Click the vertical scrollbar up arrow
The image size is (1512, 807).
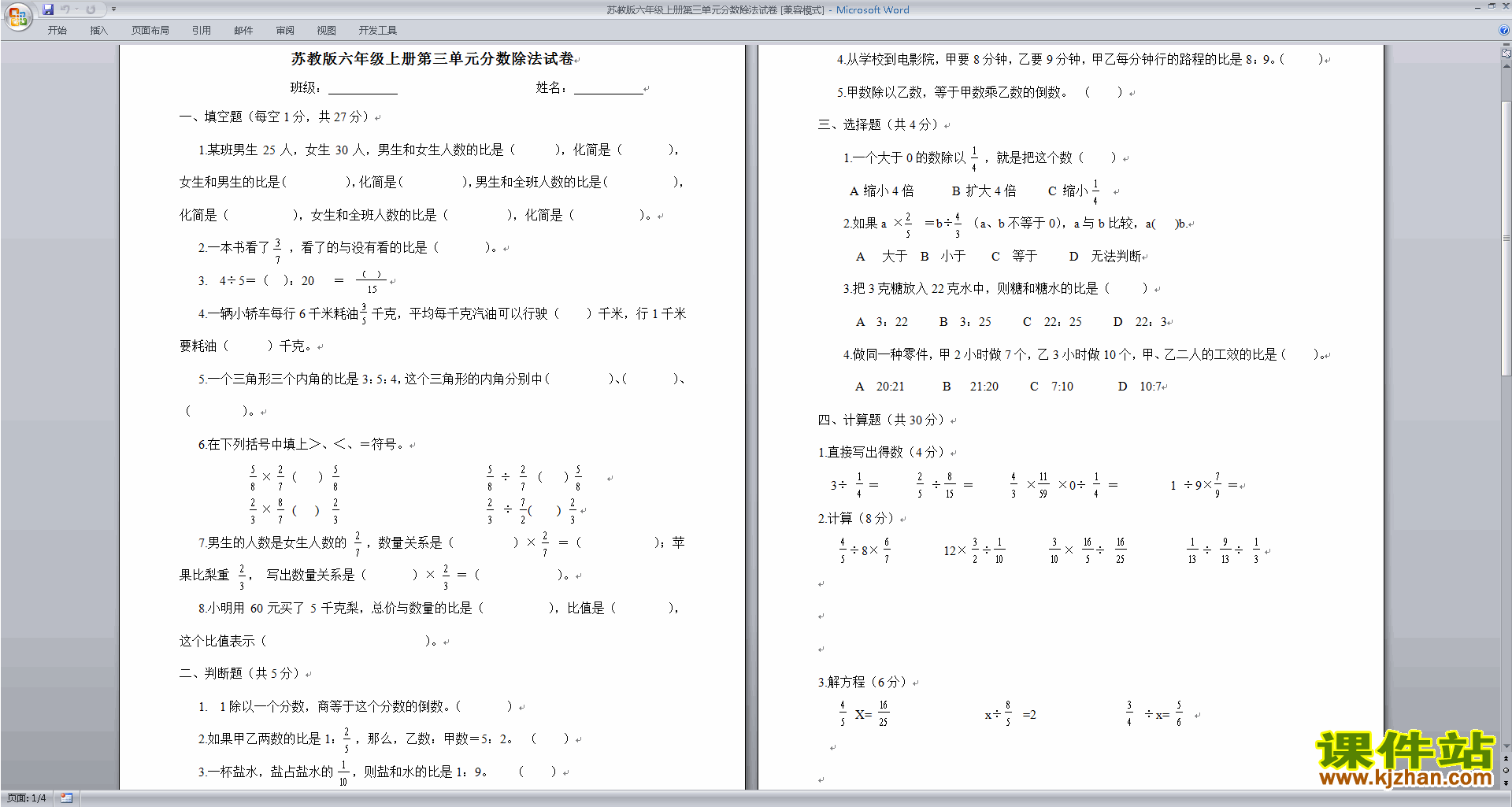tap(1506, 65)
